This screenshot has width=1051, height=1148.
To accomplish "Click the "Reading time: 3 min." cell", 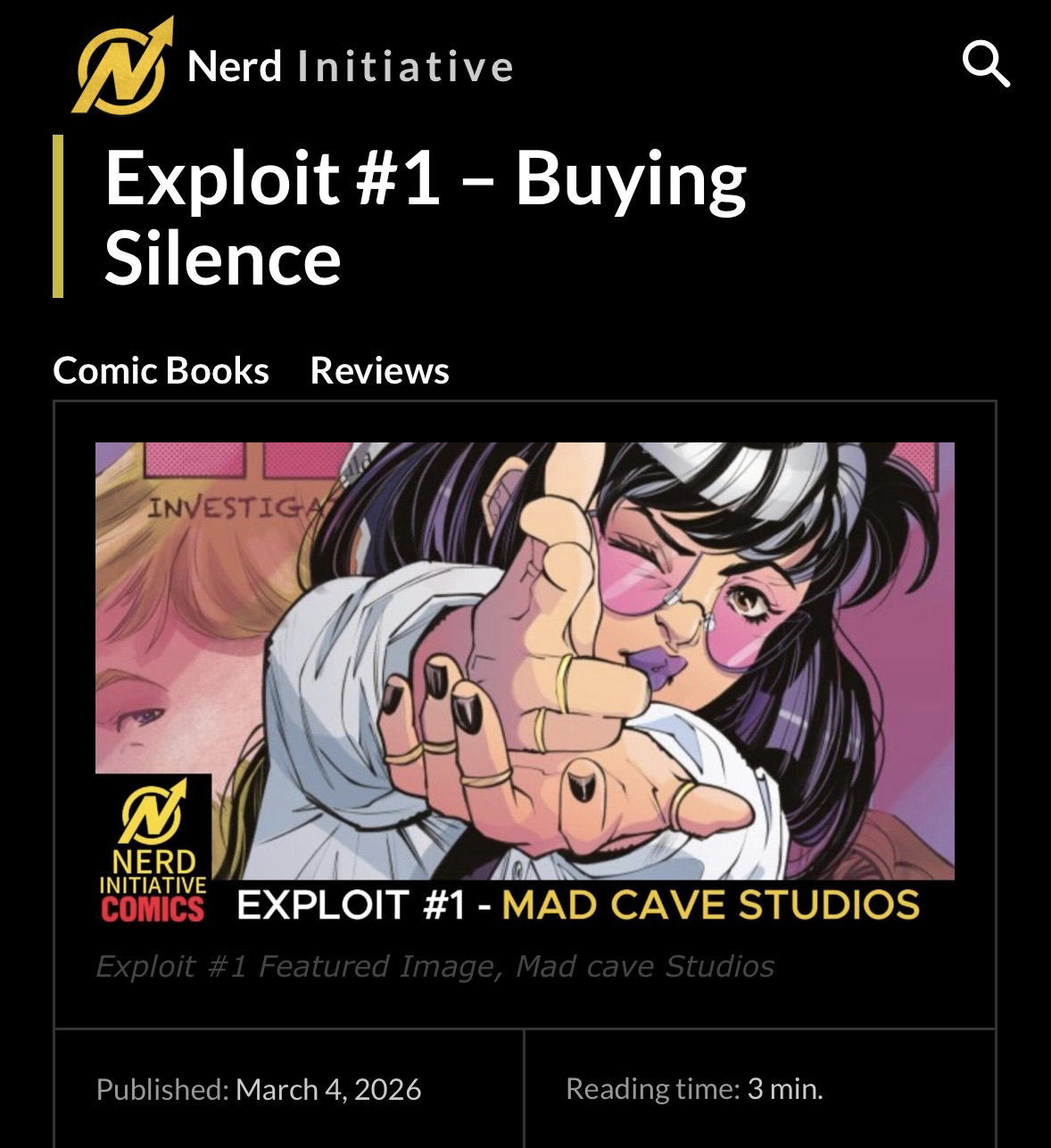I will click(x=760, y=1088).
